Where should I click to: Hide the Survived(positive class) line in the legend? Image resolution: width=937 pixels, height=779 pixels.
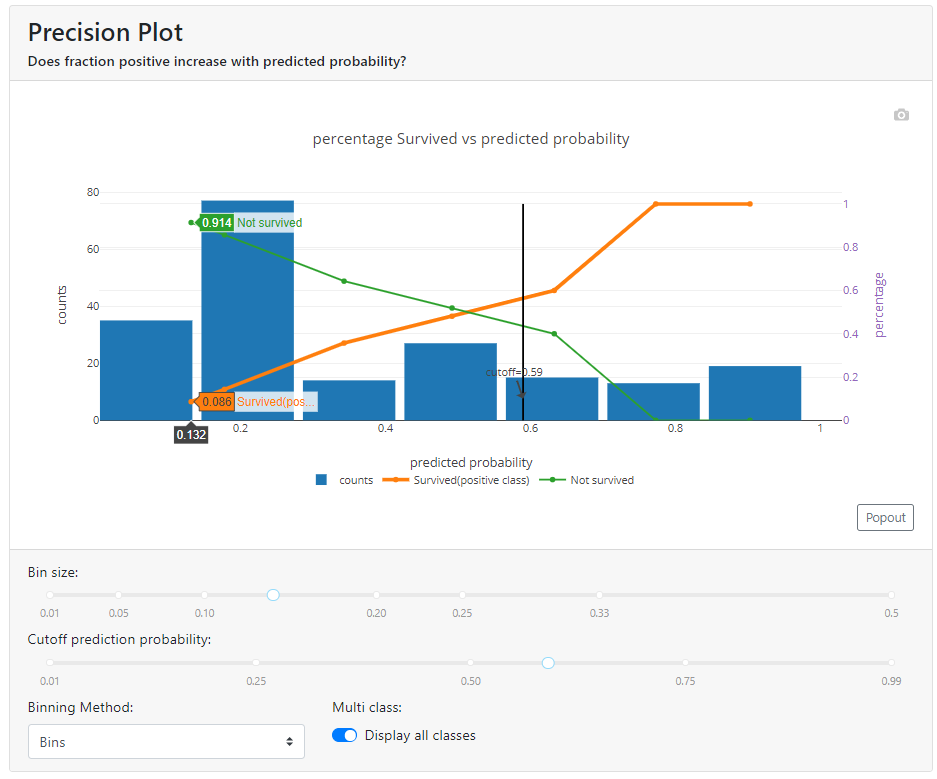click(463, 480)
